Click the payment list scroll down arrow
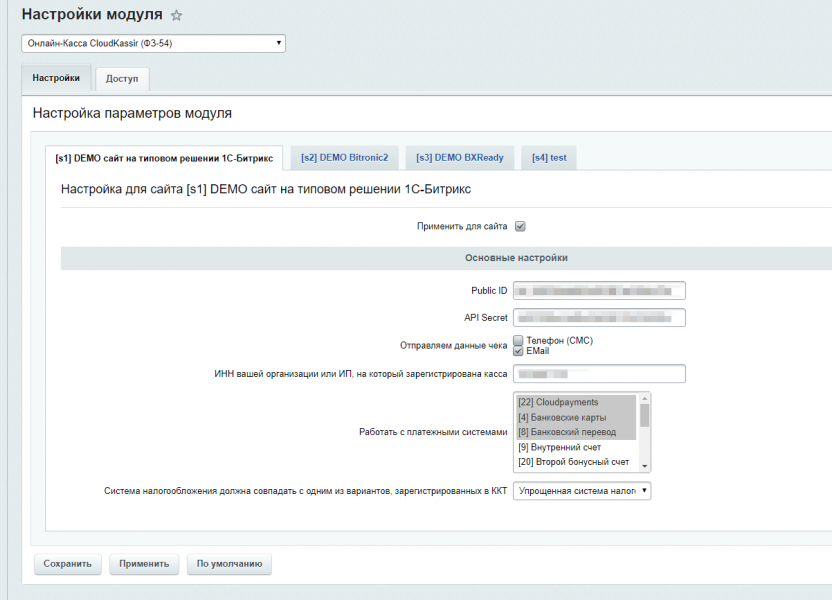The height and width of the screenshot is (600, 832). click(645, 466)
